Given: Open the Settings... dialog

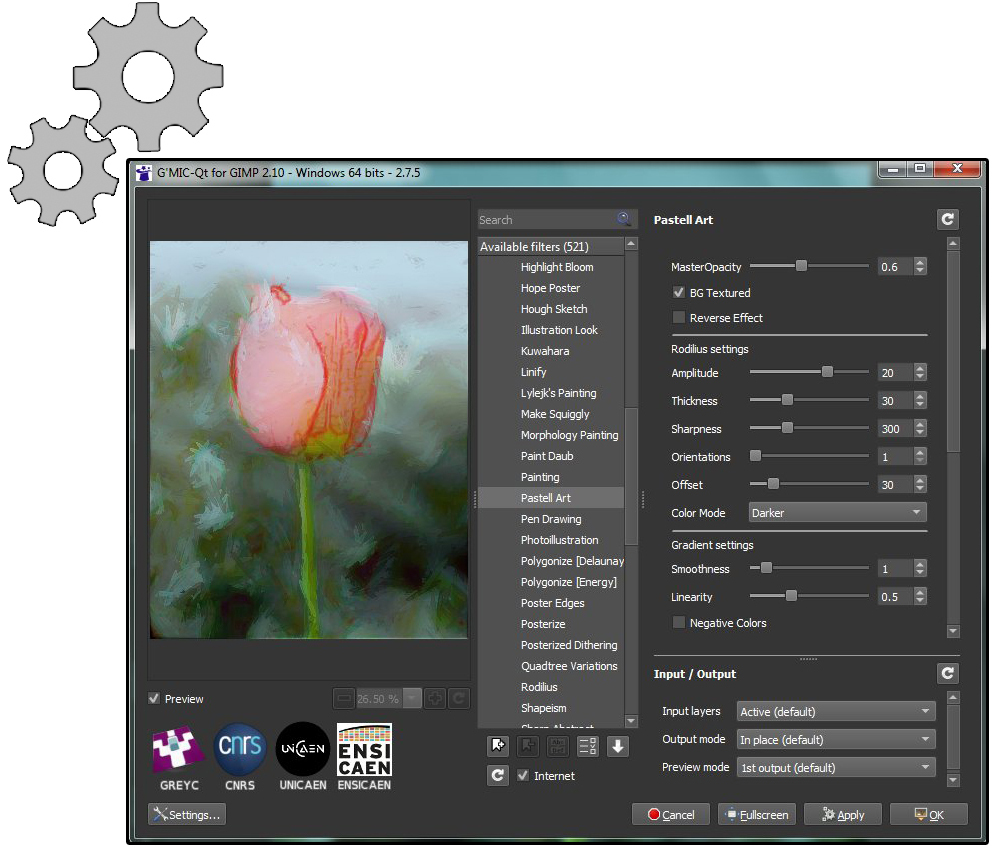Looking at the screenshot, I should tap(187, 815).
